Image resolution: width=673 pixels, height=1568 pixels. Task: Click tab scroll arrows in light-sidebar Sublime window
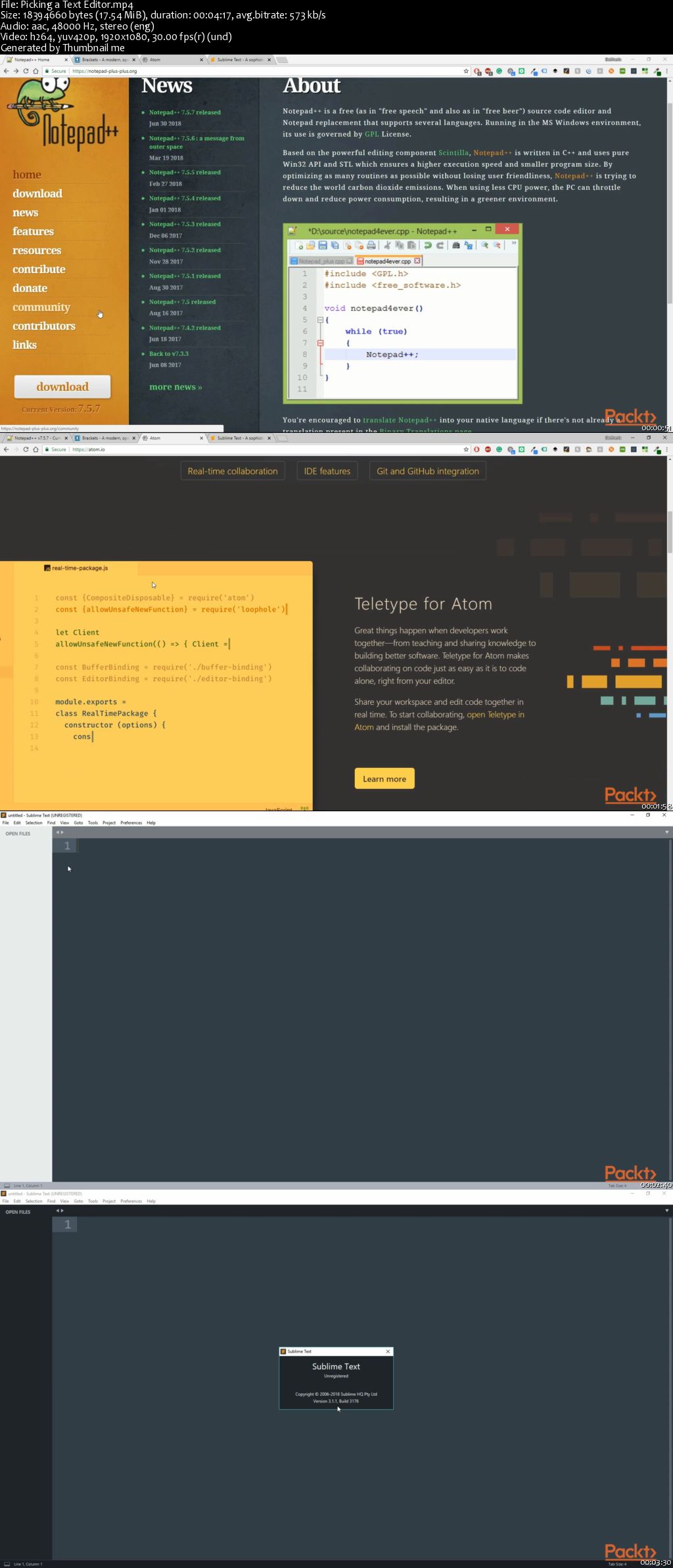click(60, 832)
